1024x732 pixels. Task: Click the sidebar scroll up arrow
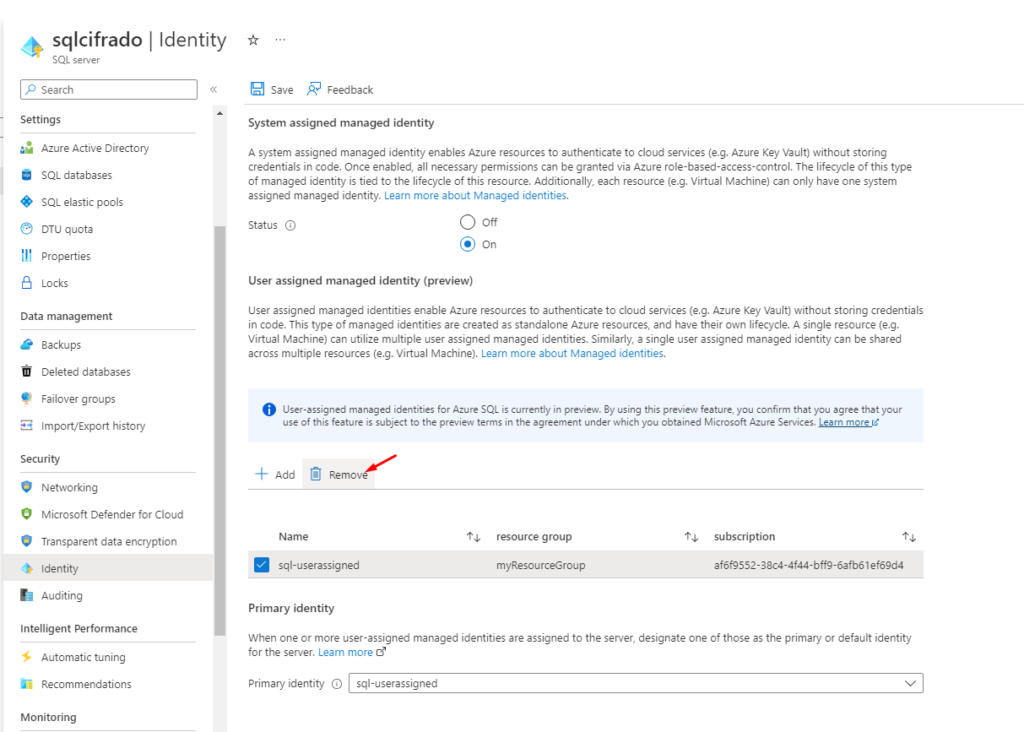coord(220,114)
